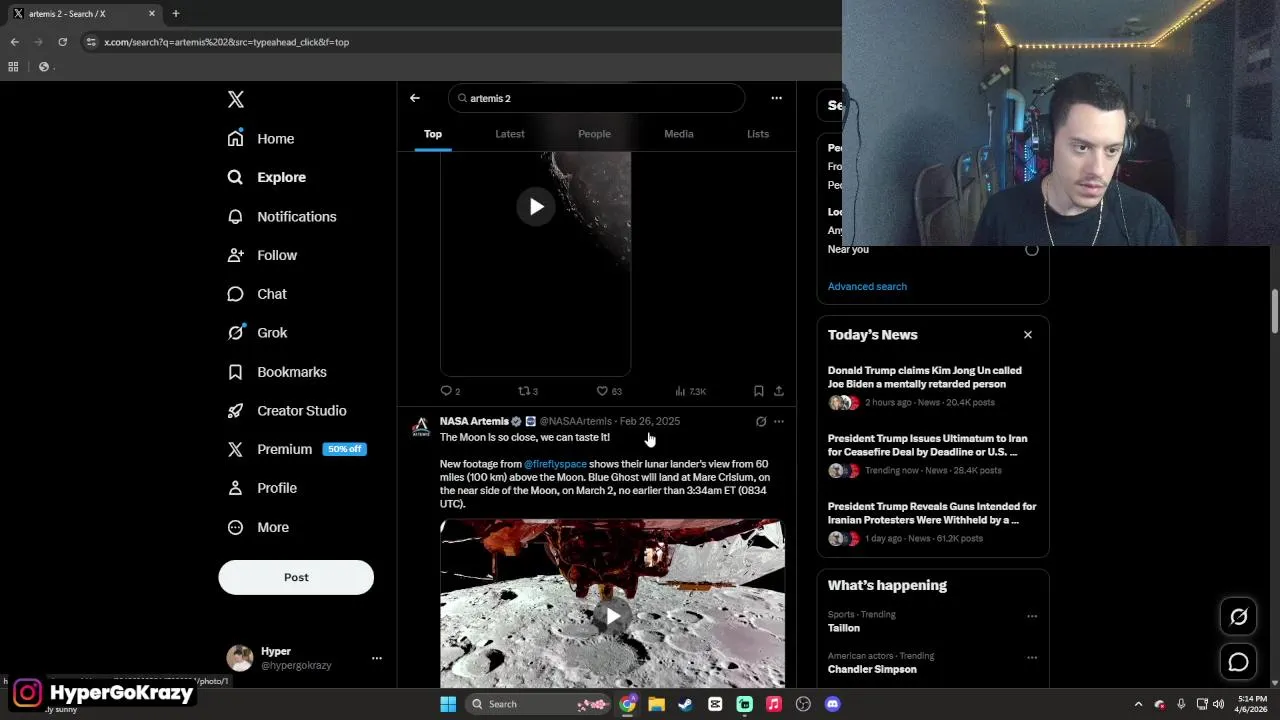Share the top moon video post
Viewport: 1280px width, 720px height.
coord(779,391)
